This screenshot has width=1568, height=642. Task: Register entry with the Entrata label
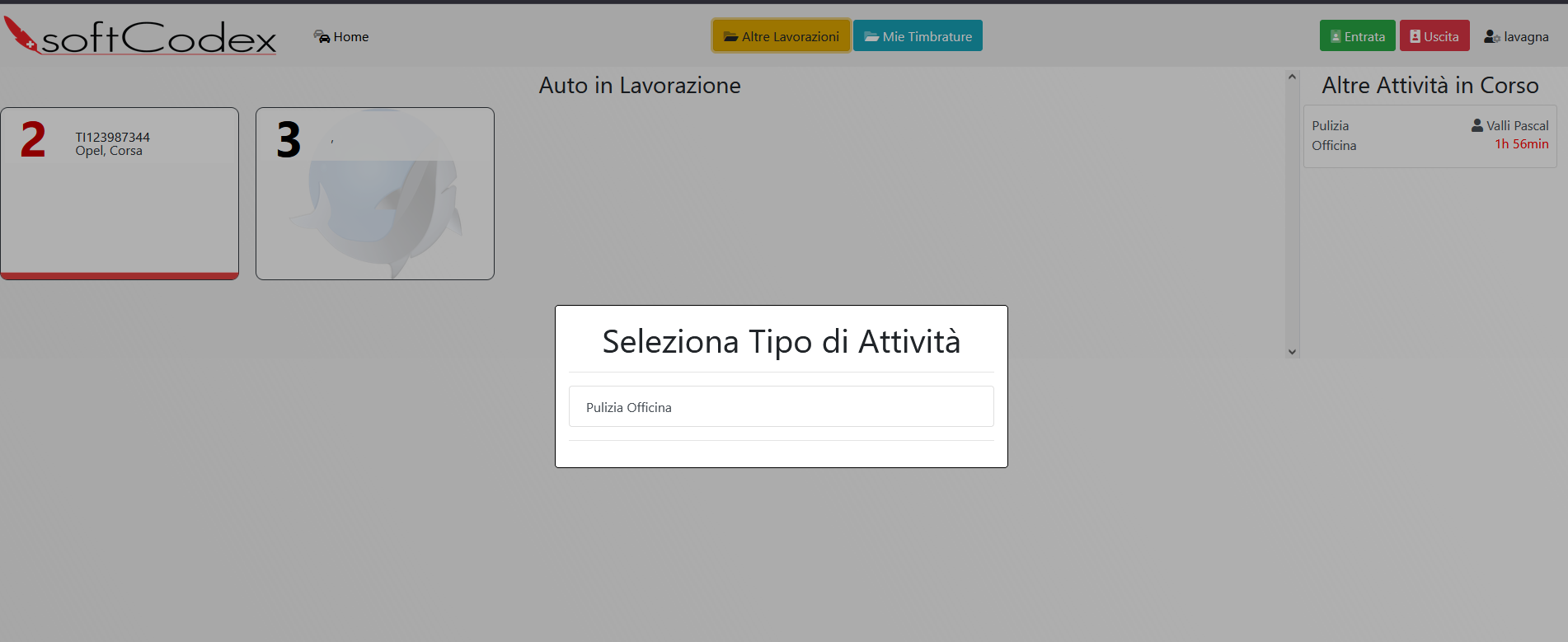1364,36
